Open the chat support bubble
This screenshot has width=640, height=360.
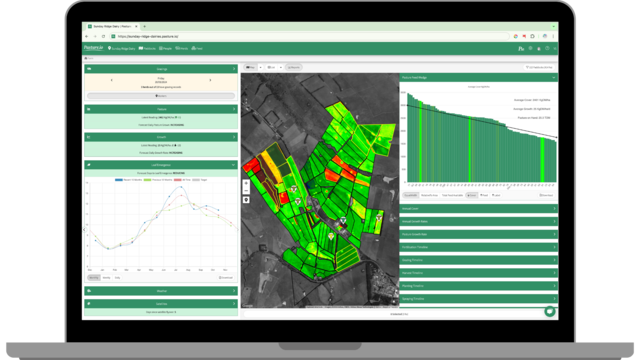pos(550,311)
